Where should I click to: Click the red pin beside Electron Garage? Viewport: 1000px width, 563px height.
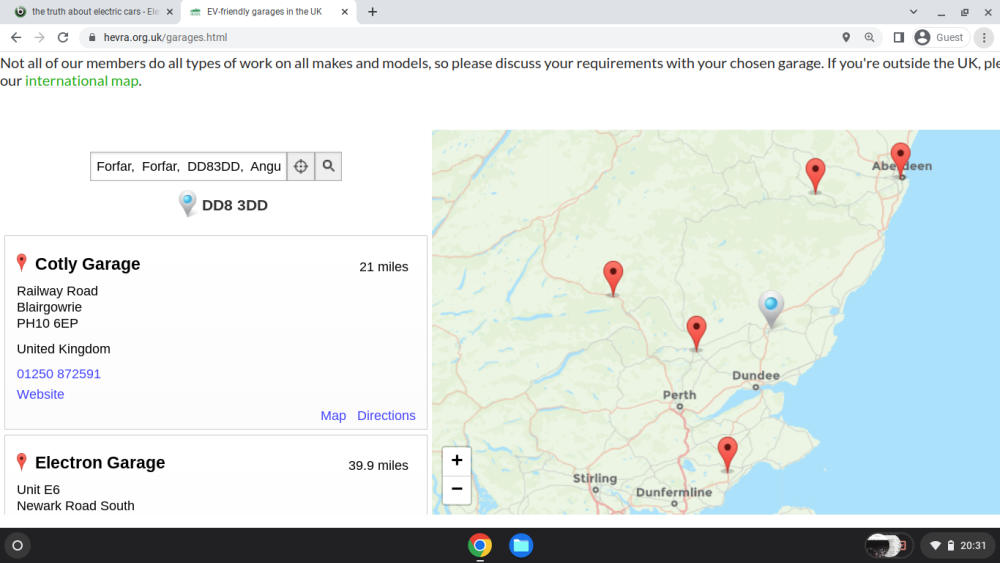[22, 461]
